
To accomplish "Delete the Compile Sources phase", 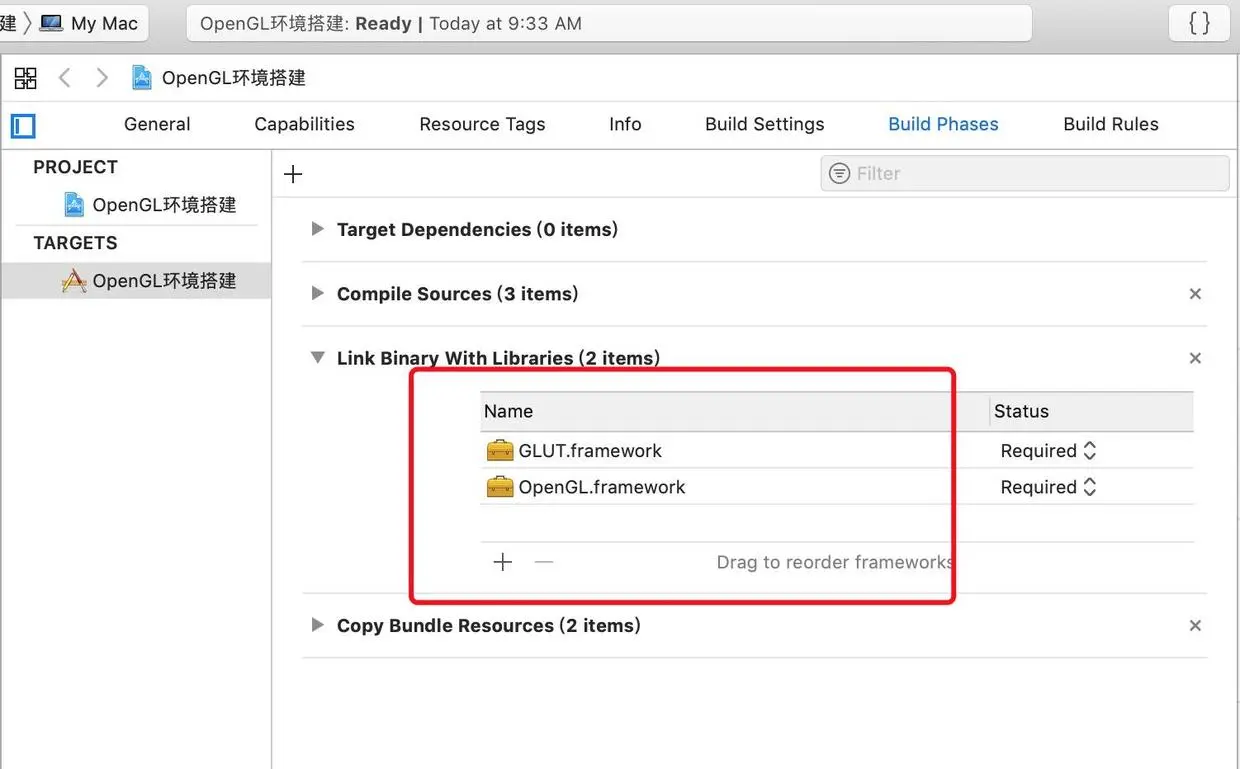I will pos(1195,294).
